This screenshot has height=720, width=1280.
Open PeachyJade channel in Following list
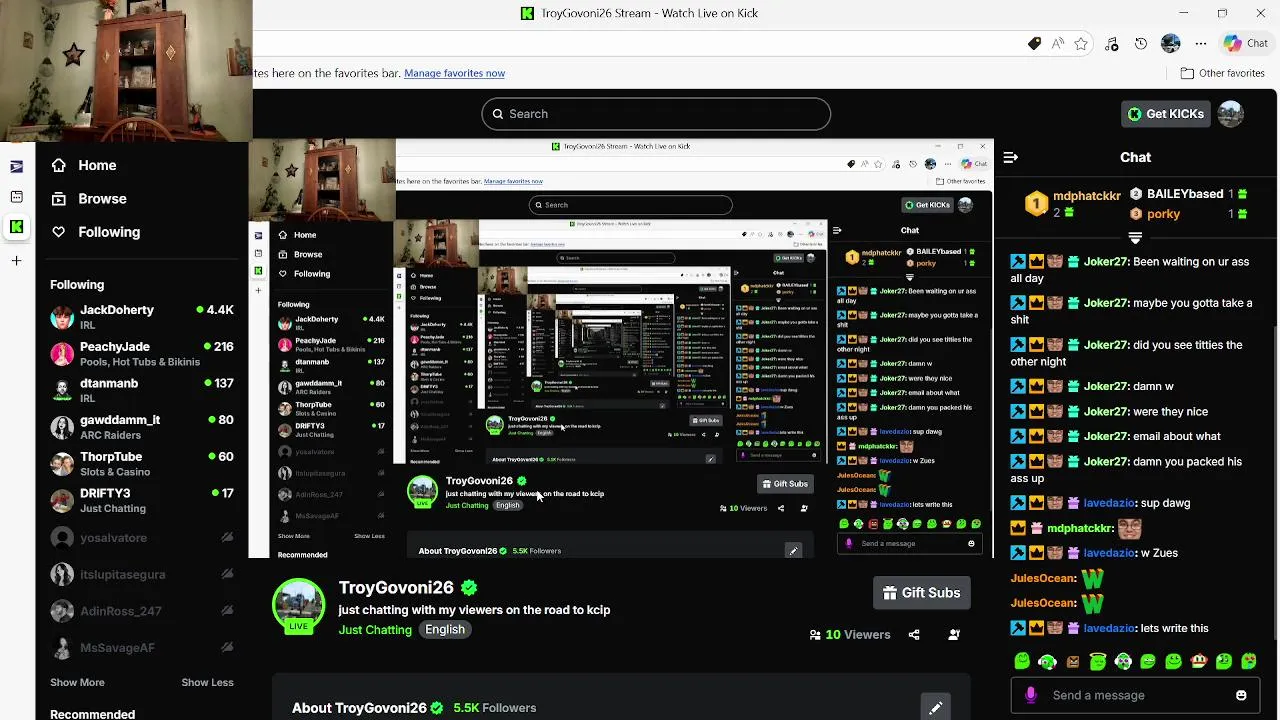tap(142, 354)
